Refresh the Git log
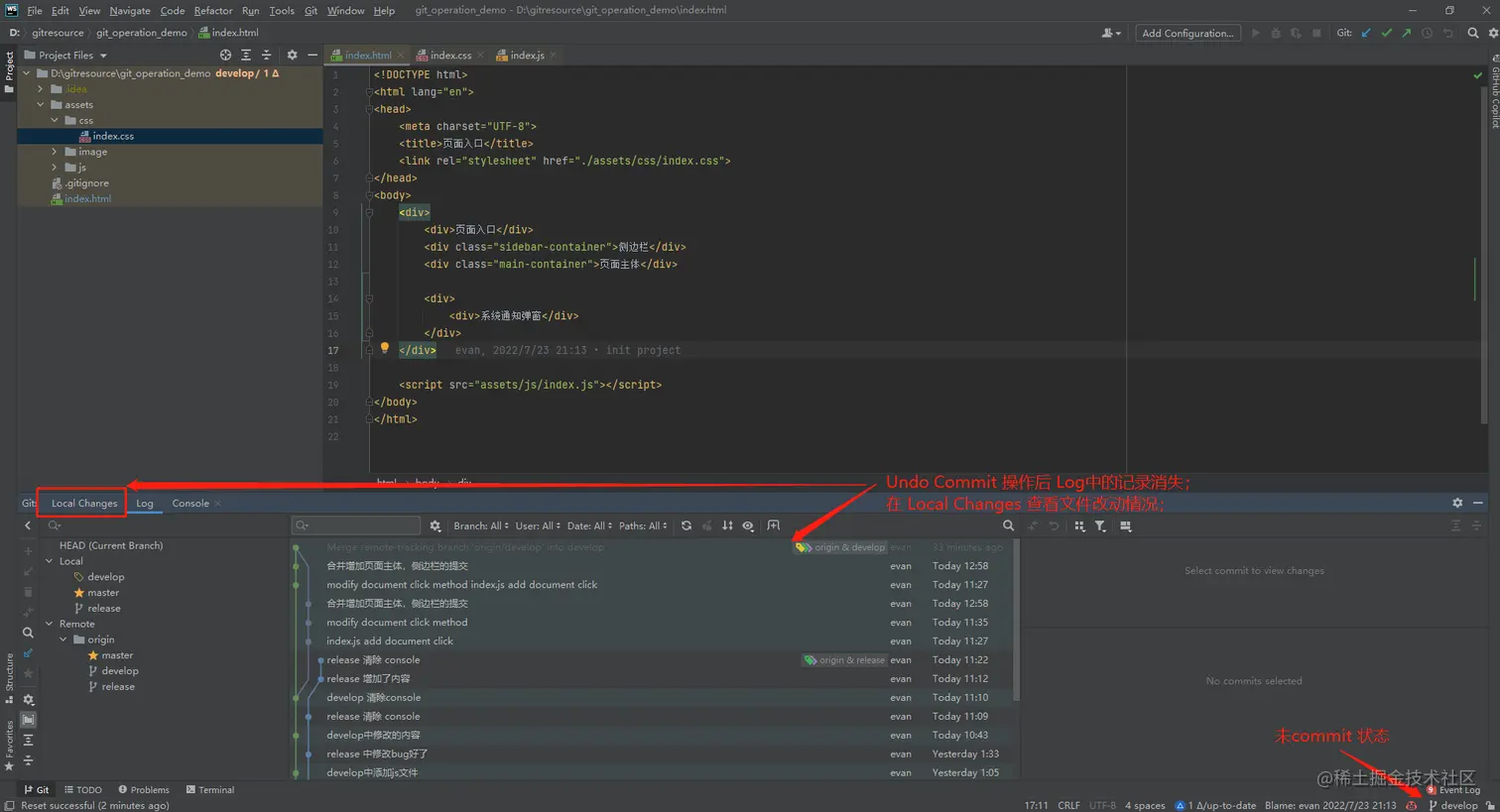The height and width of the screenshot is (812, 1500). (687, 525)
